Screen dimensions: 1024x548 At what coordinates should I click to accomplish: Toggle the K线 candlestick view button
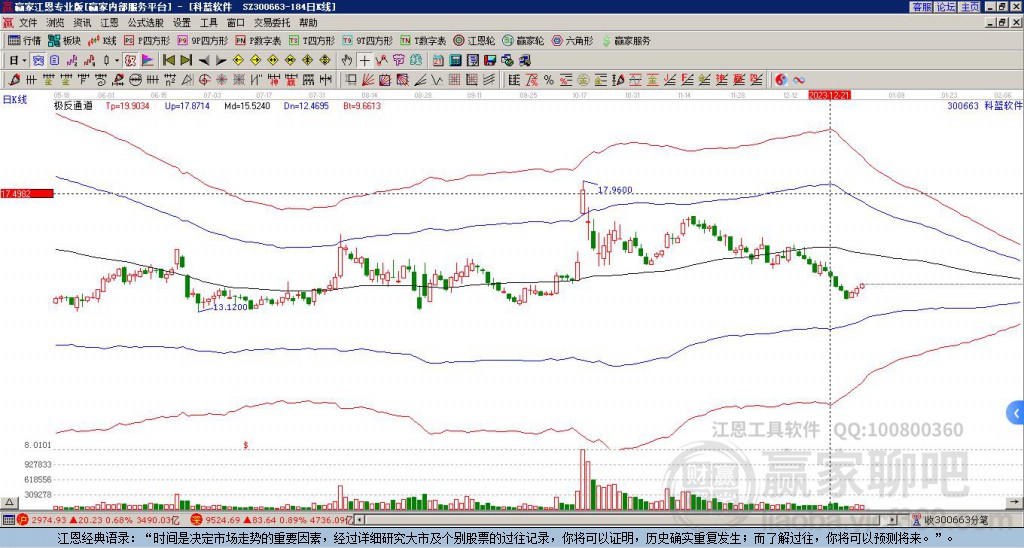(x=103, y=40)
